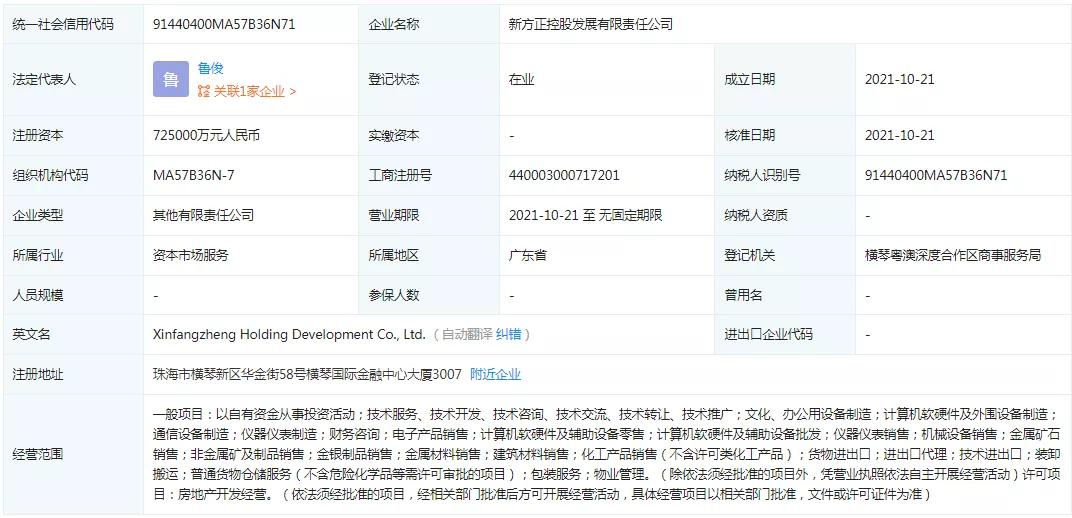Click company type 其他有限责任公司
The image size is (1072, 518).
[204, 215]
